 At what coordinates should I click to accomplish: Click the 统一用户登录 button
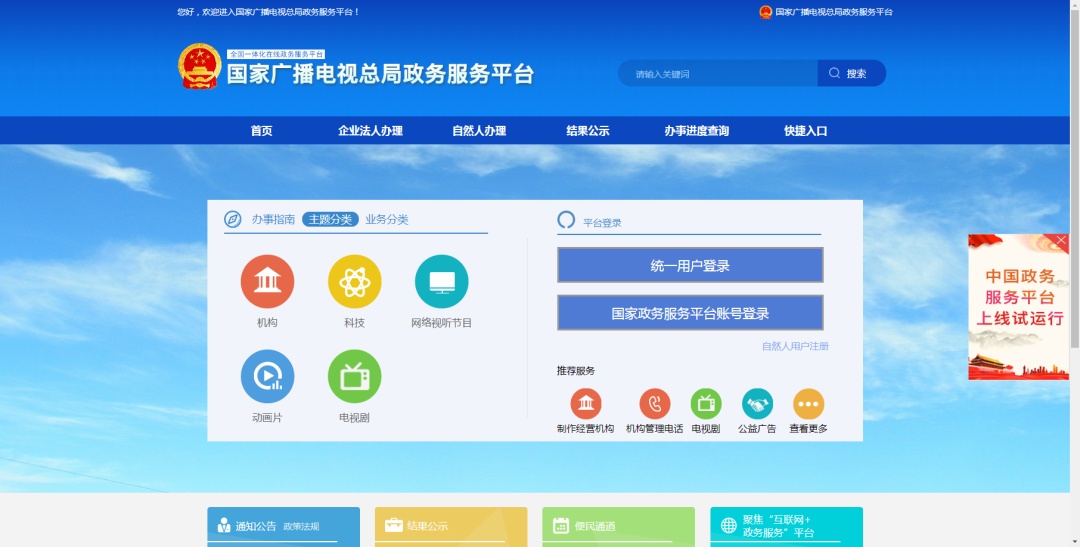click(690, 265)
